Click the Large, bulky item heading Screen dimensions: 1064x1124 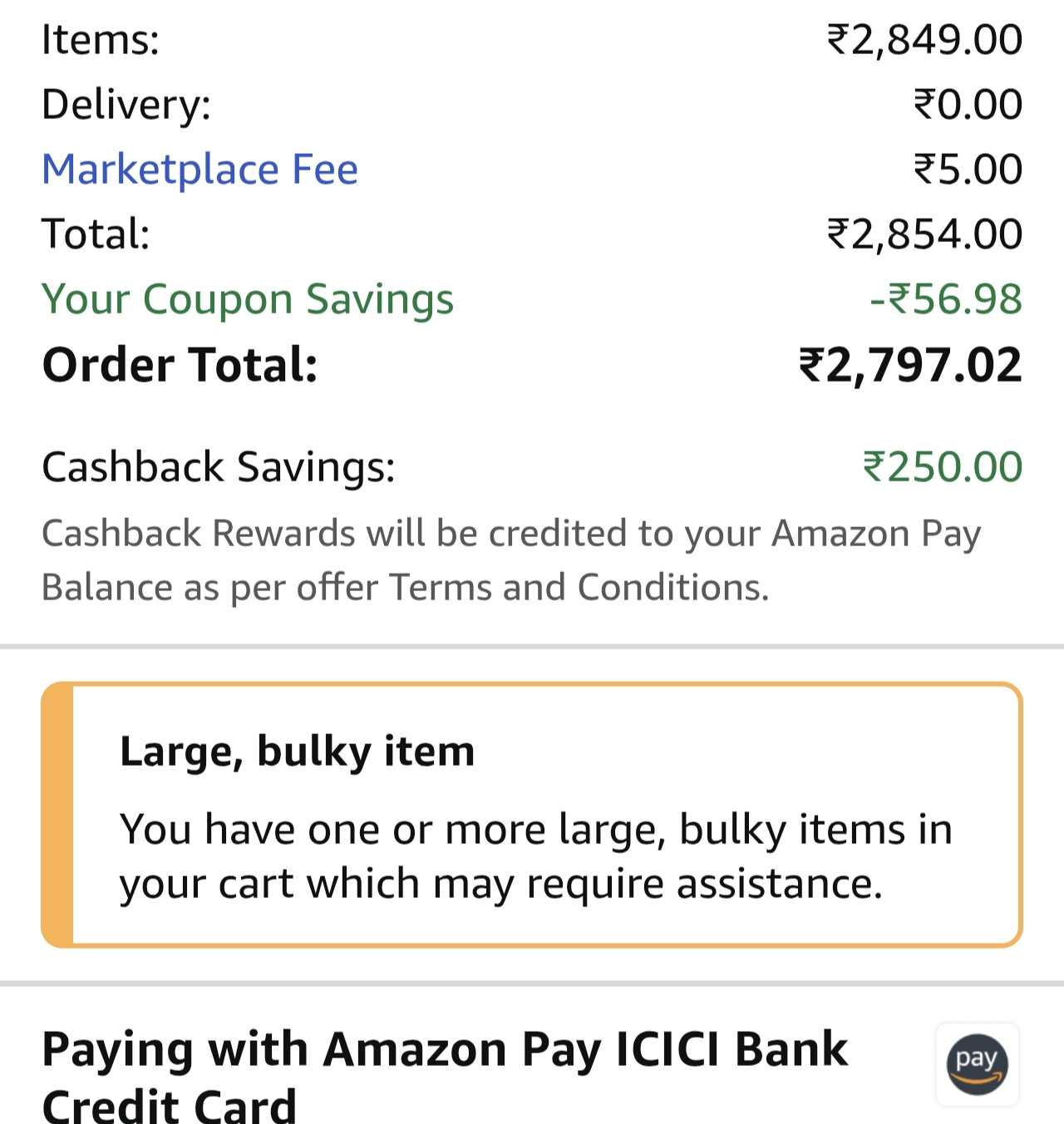pos(297,752)
